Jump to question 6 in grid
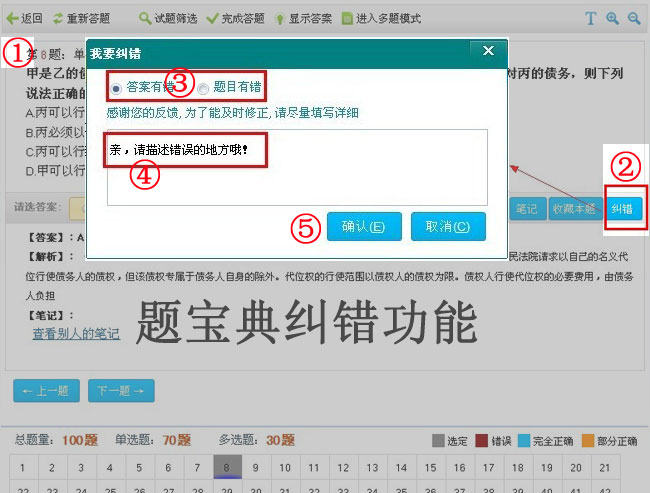 (169, 468)
